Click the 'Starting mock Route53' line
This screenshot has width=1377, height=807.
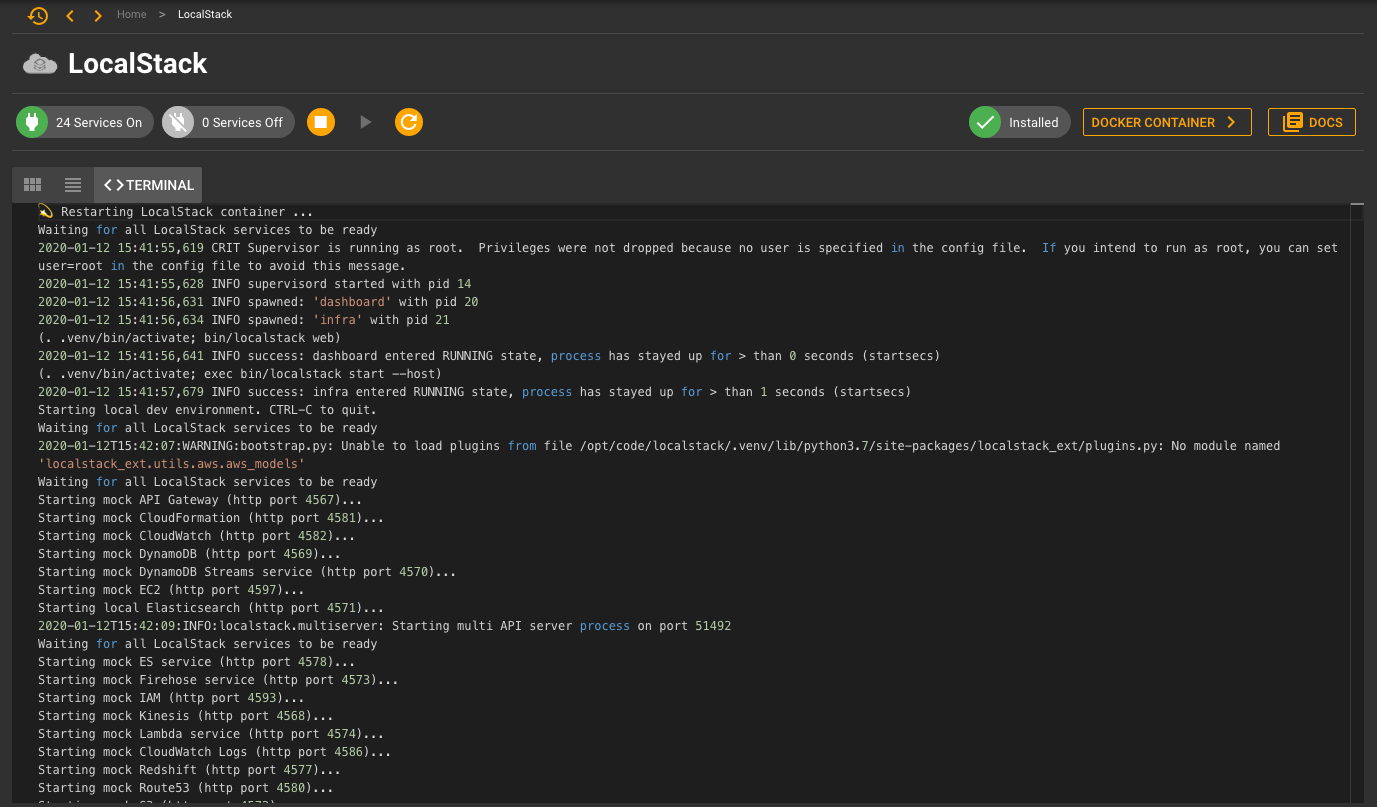186,788
